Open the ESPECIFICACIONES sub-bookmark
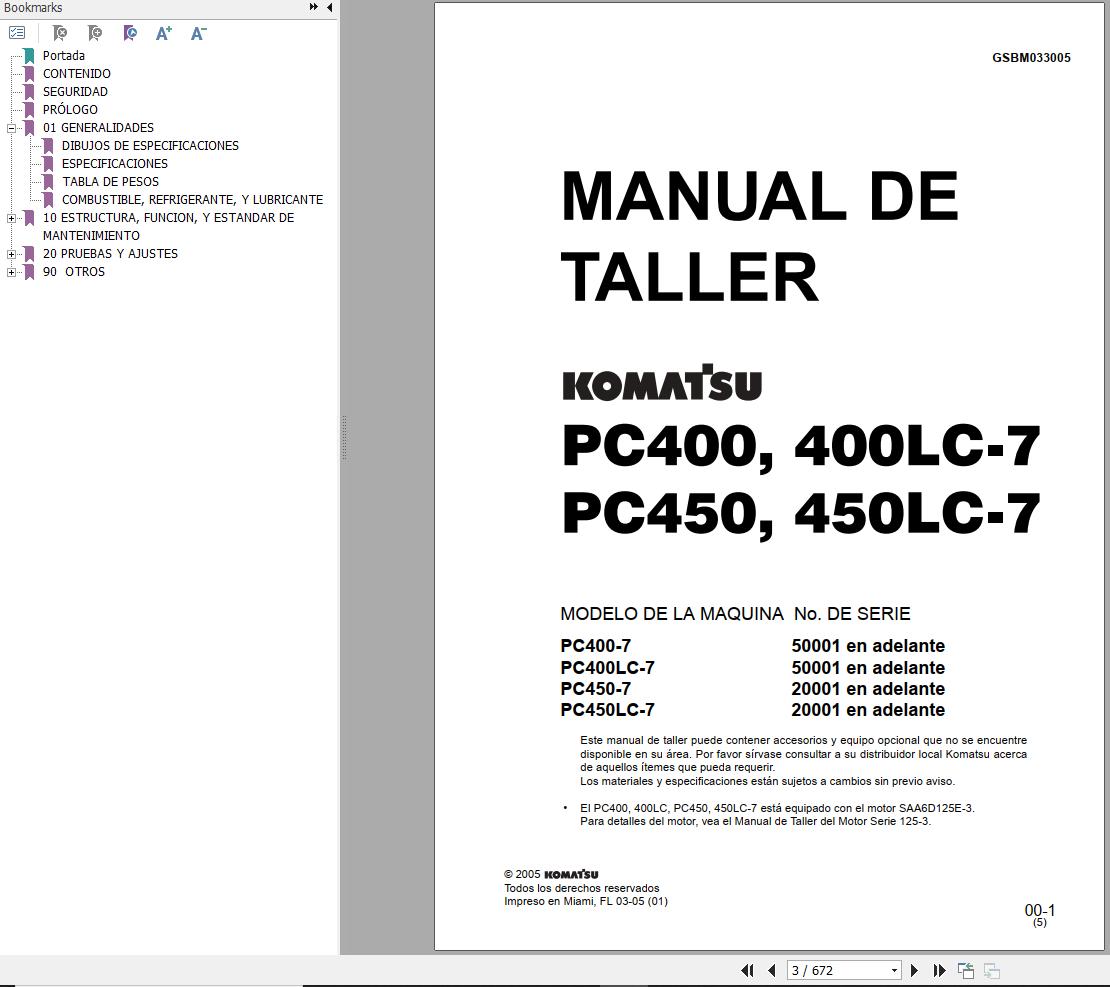Image resolution: width=1110 pixels, height=987 pixels. 115,164
